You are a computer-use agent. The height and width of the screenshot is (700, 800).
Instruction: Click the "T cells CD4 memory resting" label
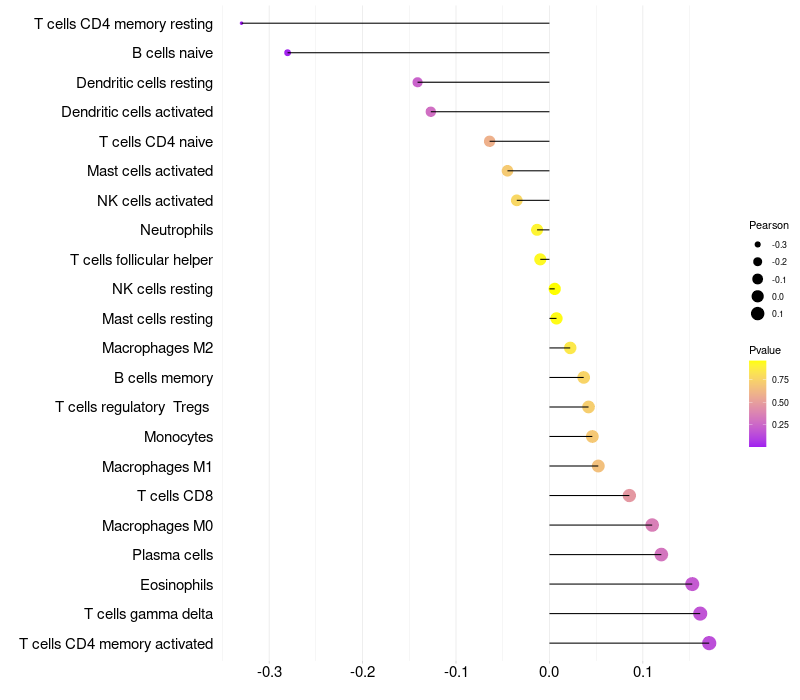(x=123, y=23)
